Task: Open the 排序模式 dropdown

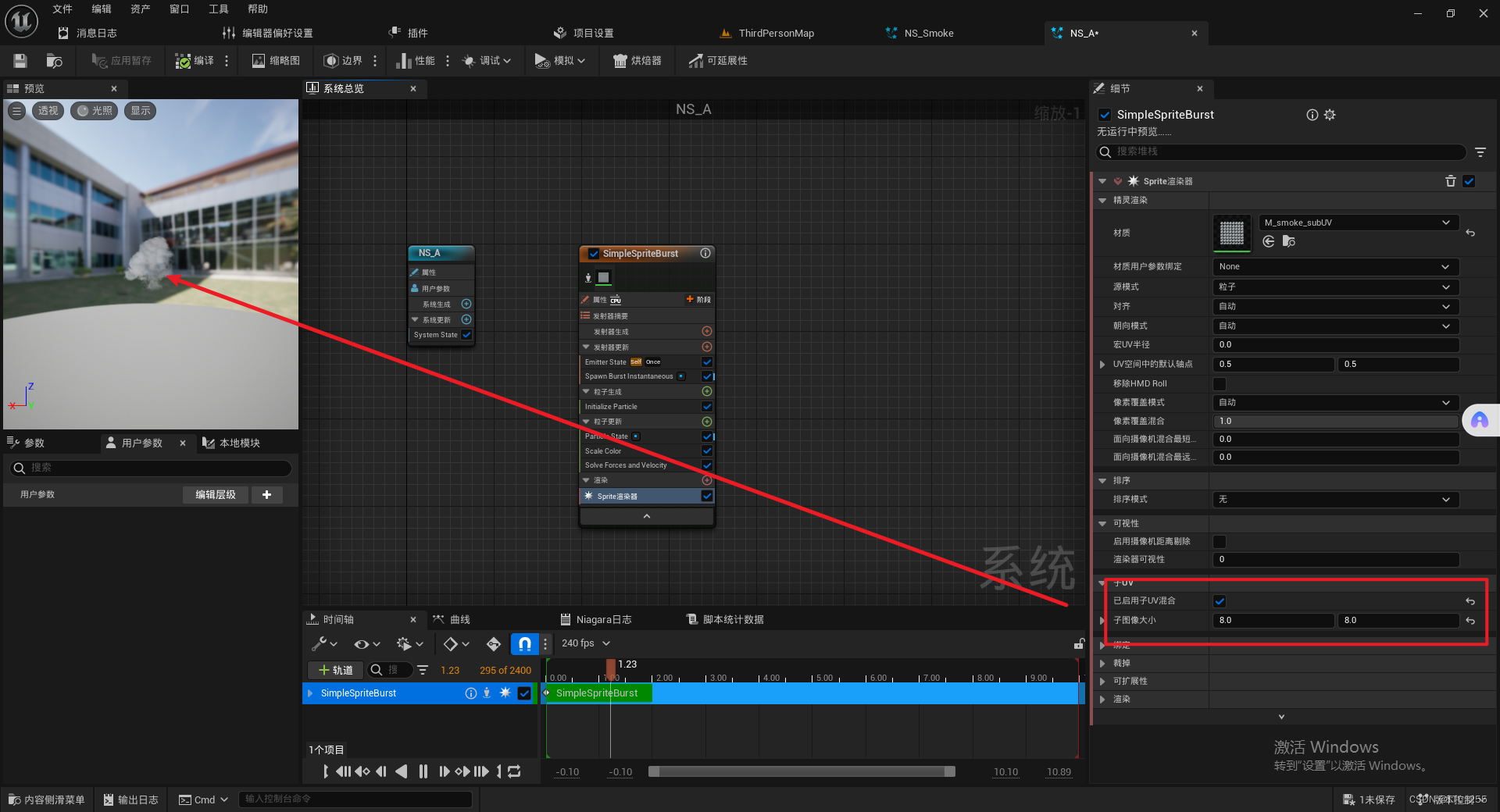Action: pyautogui.click(x=1336, y=500)
